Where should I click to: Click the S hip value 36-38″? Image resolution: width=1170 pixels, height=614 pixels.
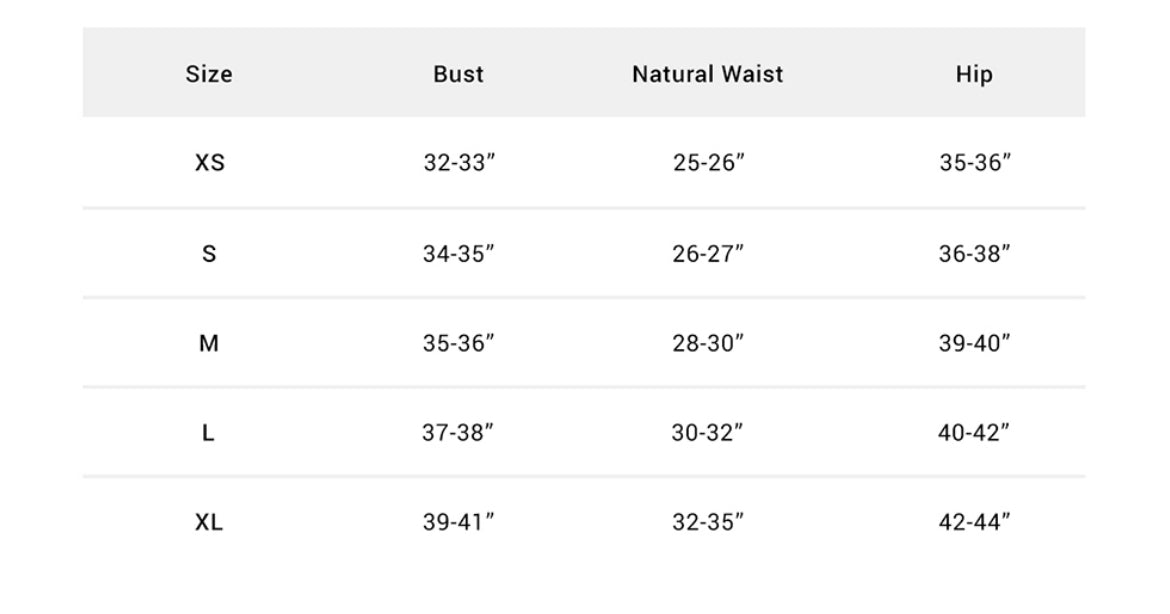[x=975, y=253]
